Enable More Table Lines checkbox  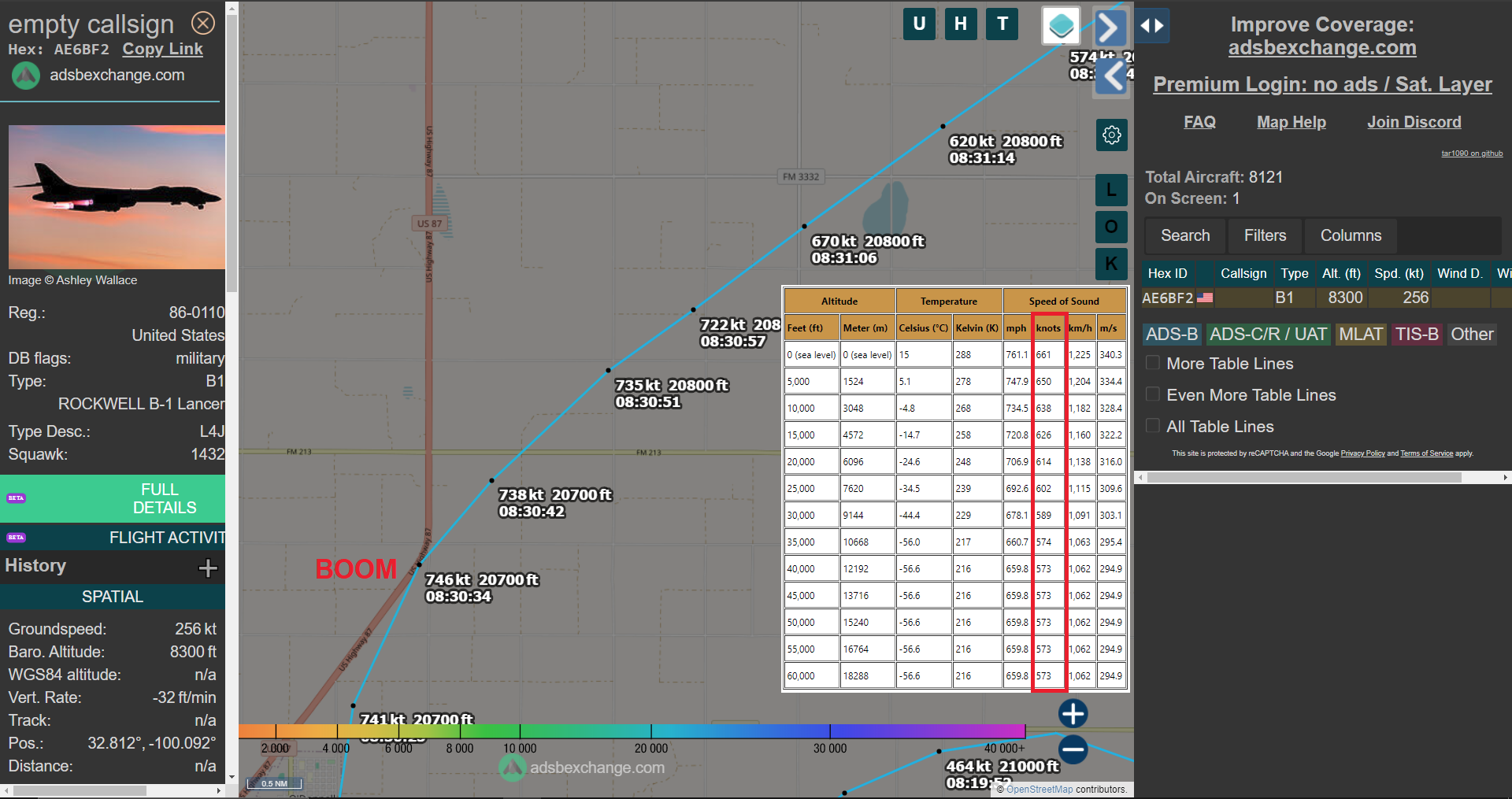(x=1153, y=363)
